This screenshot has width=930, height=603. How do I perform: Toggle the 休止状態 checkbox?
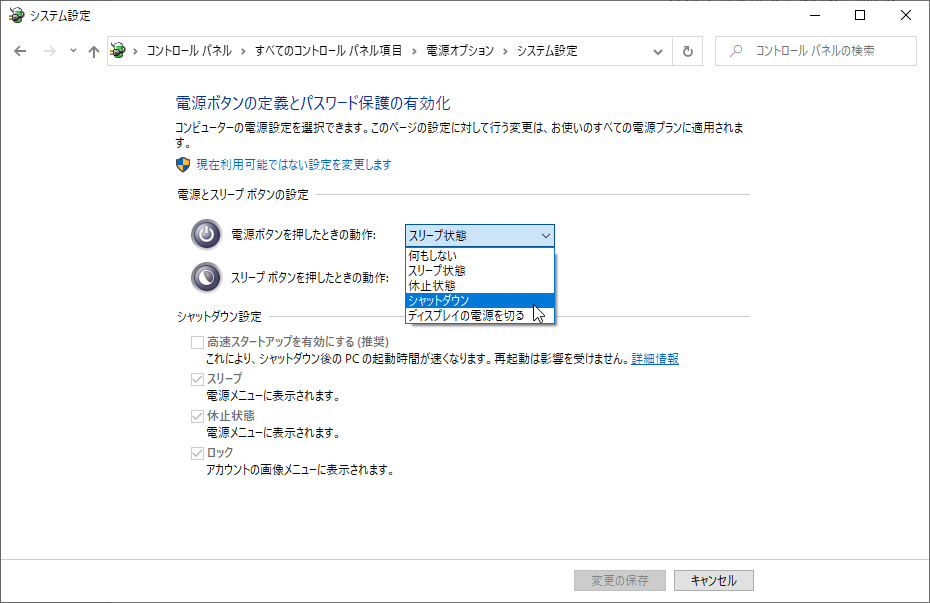click(198, 416)
